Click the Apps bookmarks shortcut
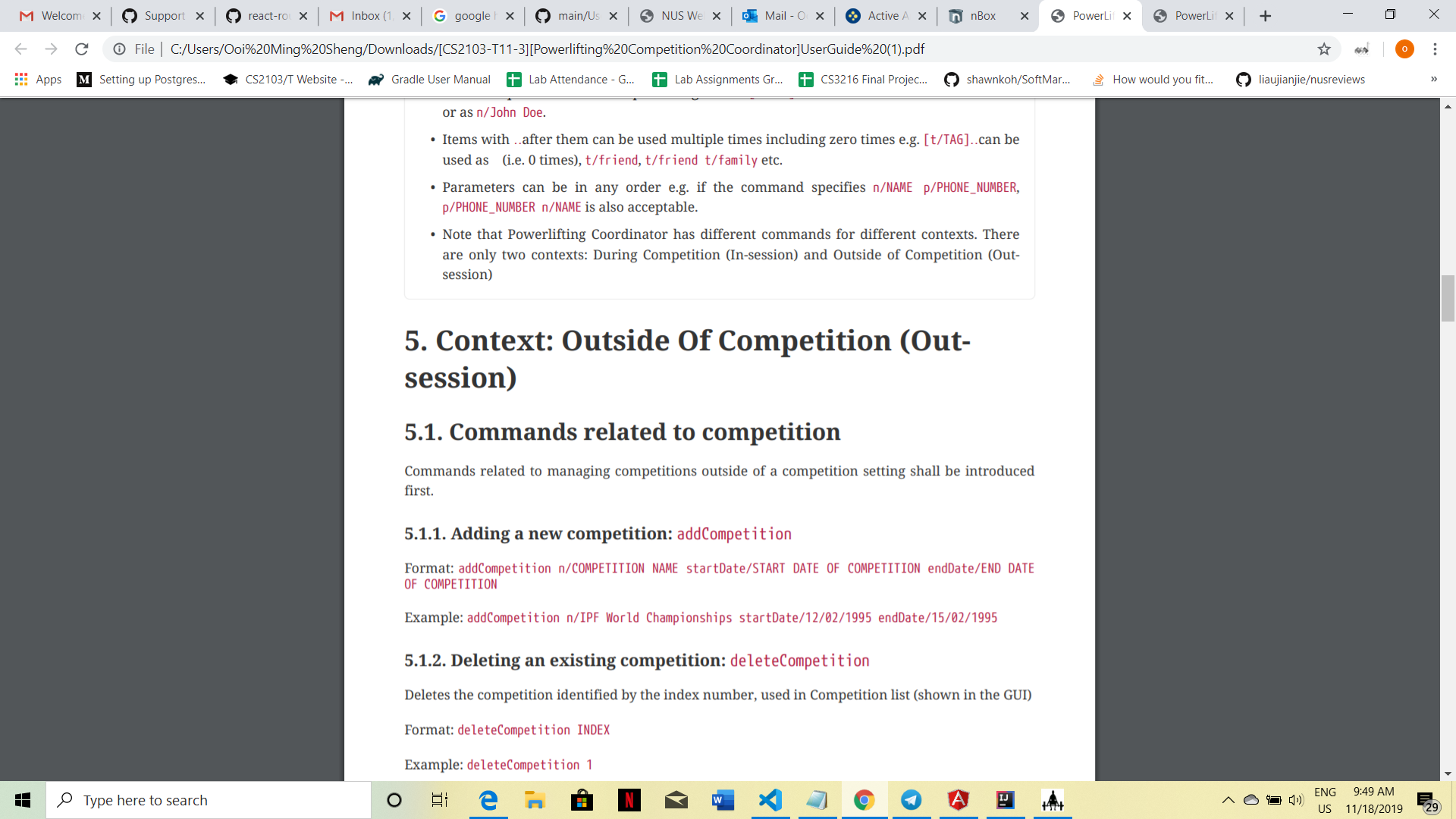Viewport: 1456px width, 819px height. pyautogui.click(x=38, y=80)
